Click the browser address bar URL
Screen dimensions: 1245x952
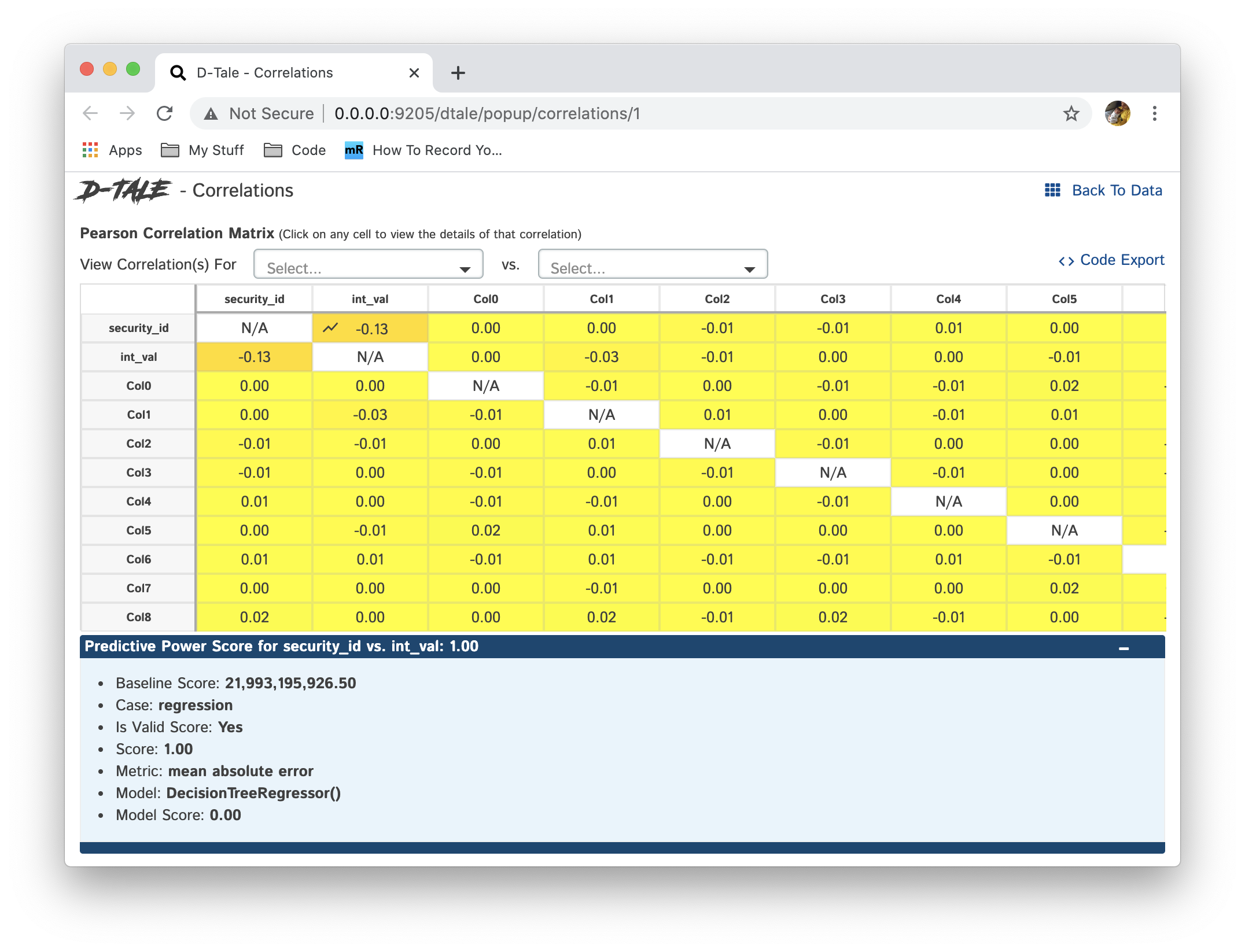coord(487,113)
